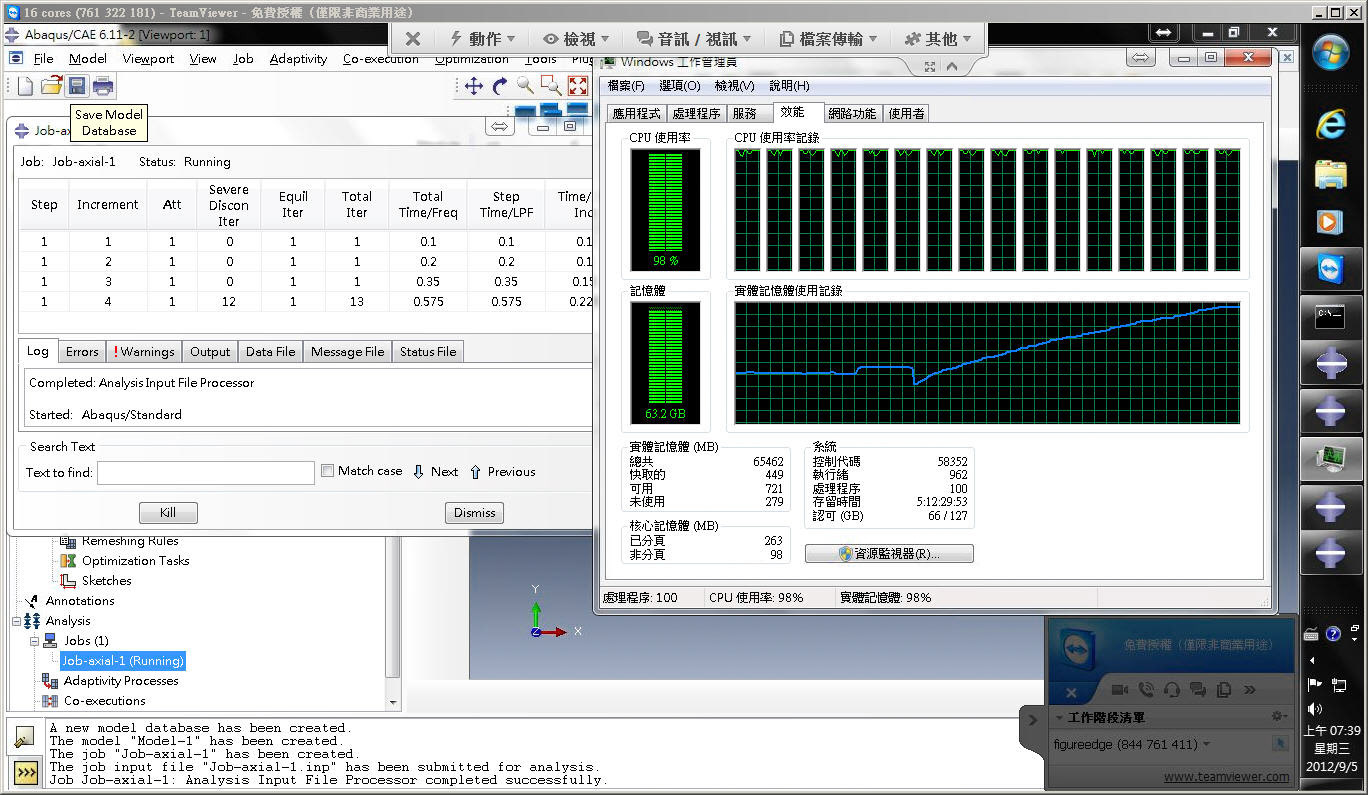Collapse the Jobs (1) tree node

pyautogui.click(x=33, y=641)
